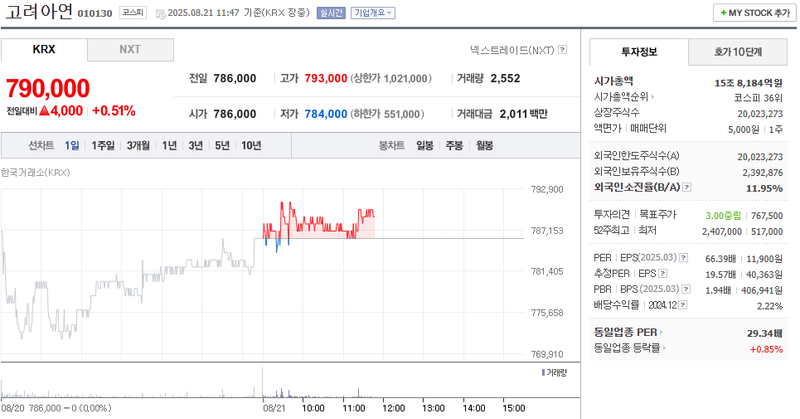
Task: Switch to the NXT tab
Action: 130,50
